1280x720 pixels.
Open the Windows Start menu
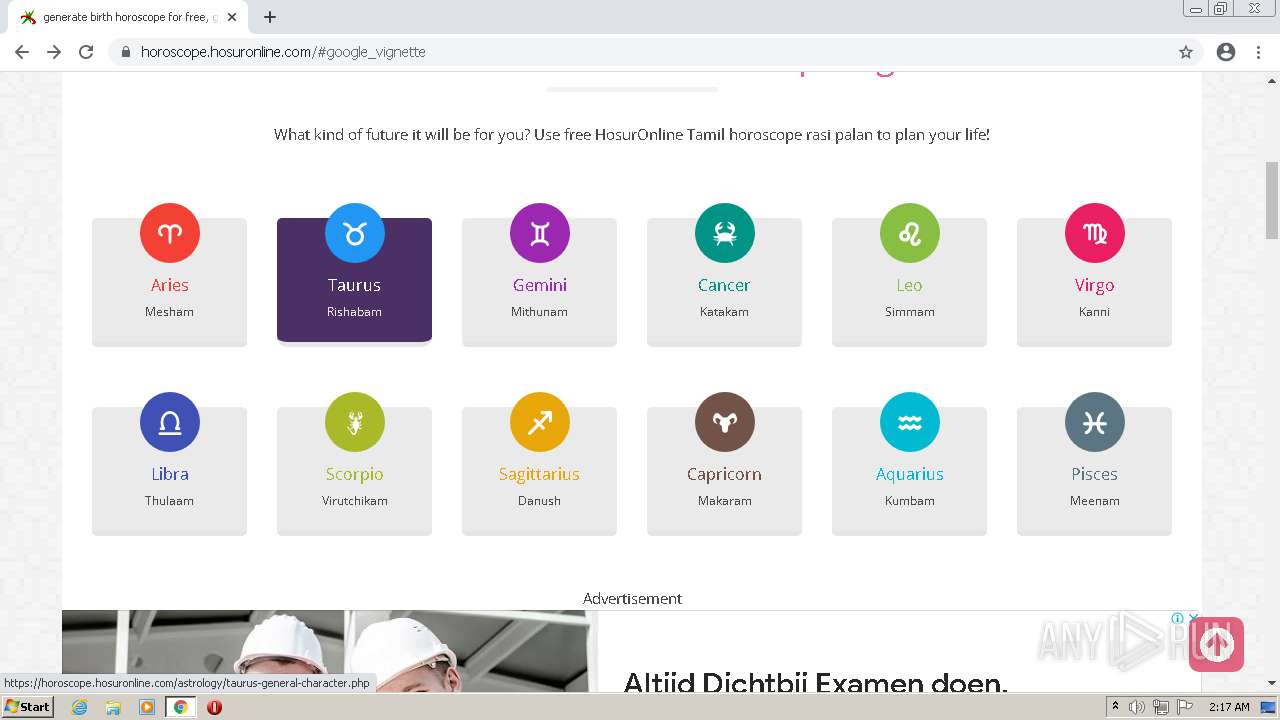coord(27,706)
